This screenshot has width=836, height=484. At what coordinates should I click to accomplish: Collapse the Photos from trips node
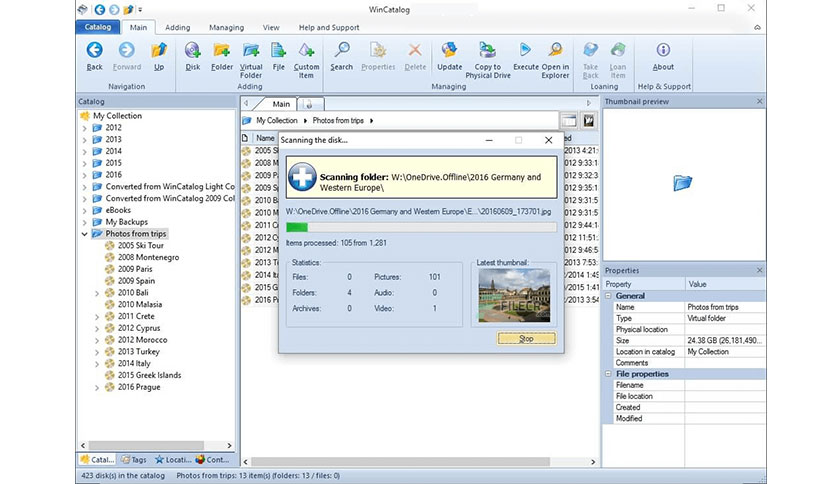(x=84, y=234)
